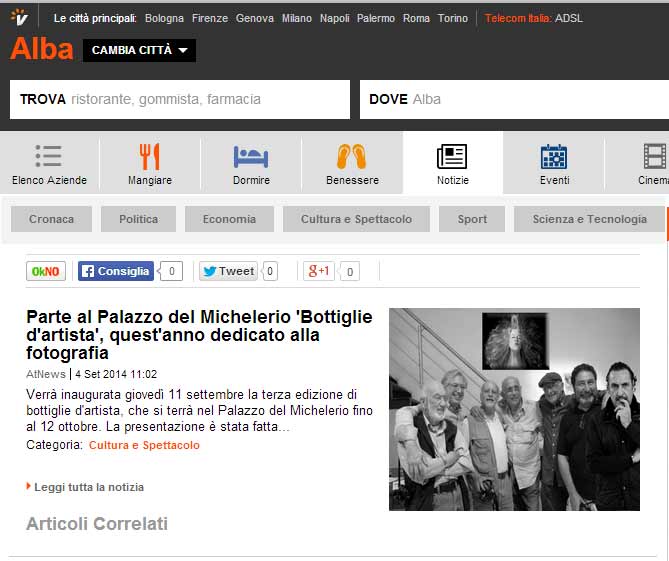The width and height of the screenshot is (669, 561).
Task: Select the Cronaca news tab
Action: pos(52,219)
